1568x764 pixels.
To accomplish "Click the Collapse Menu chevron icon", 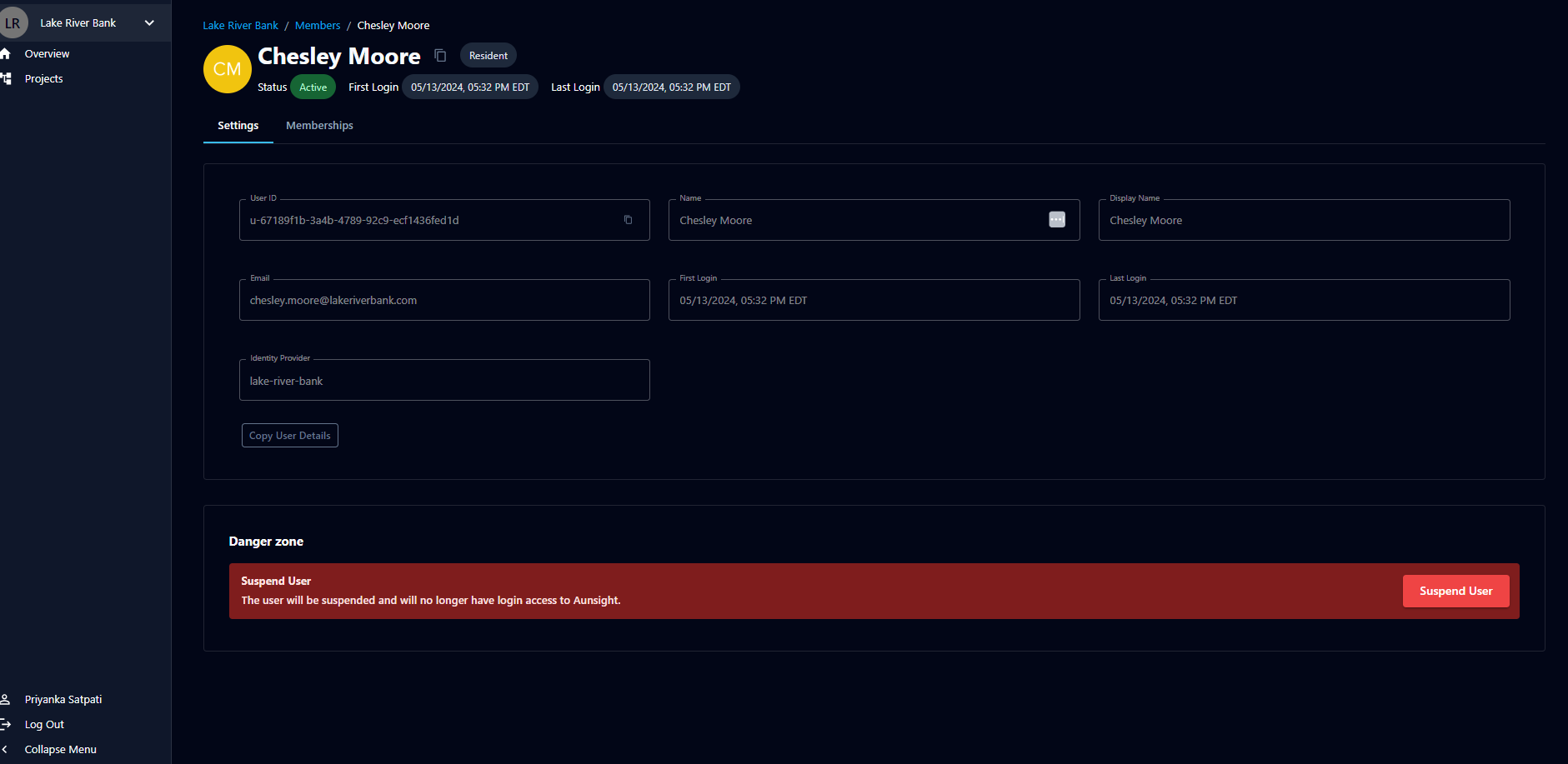I will [x=5, y=750].
